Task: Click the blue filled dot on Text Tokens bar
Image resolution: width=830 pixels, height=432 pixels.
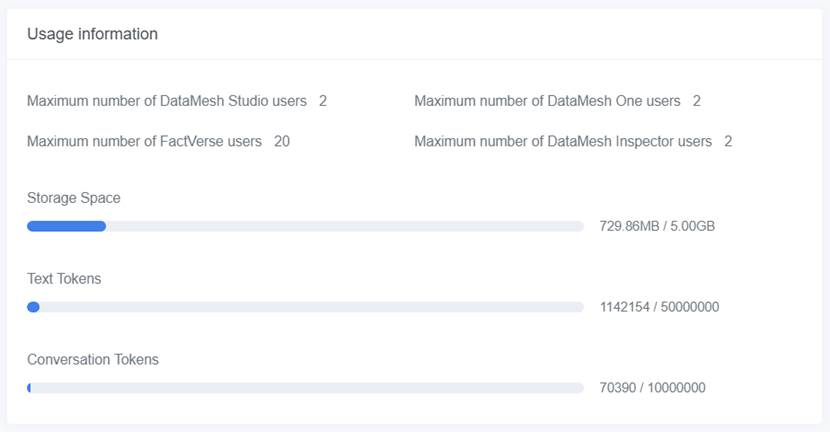Action: tap(33, 307)
